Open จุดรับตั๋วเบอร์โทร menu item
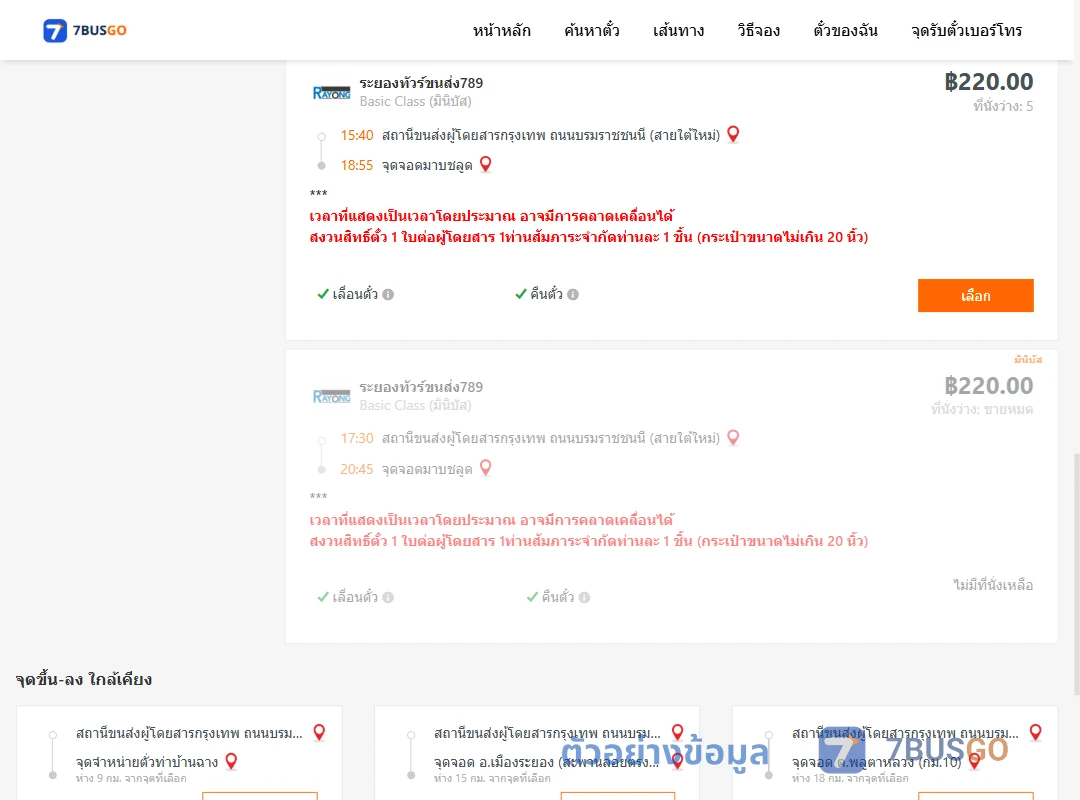 tap(966, 30)
